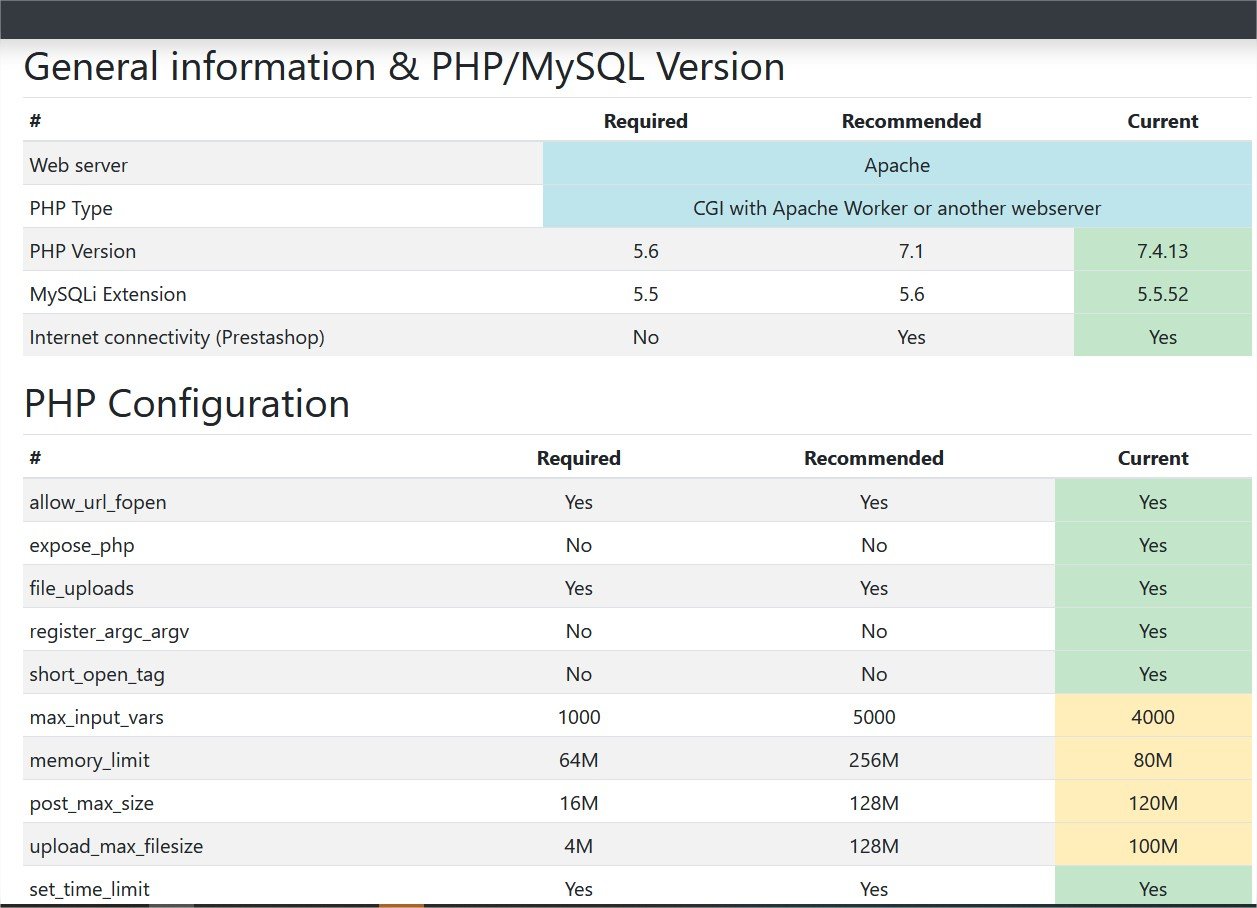
Task: Select the allow_url_fopen row label
Action: 98,502
